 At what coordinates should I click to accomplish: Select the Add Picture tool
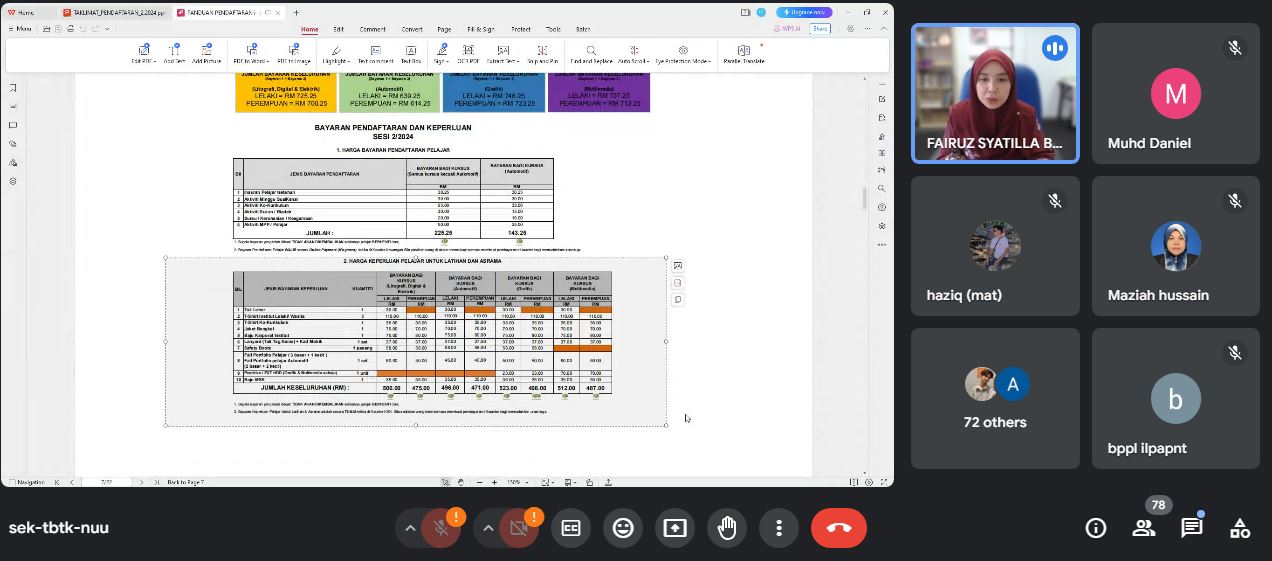pos(206,54)
